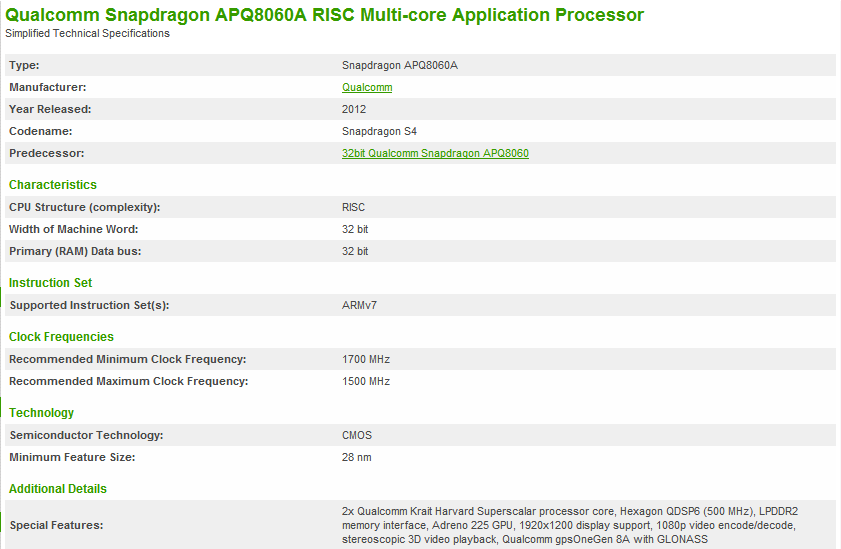Click the 'CPU Structure (complexity):' label
This screenshot has width=841, height=549.
point(85,207)
